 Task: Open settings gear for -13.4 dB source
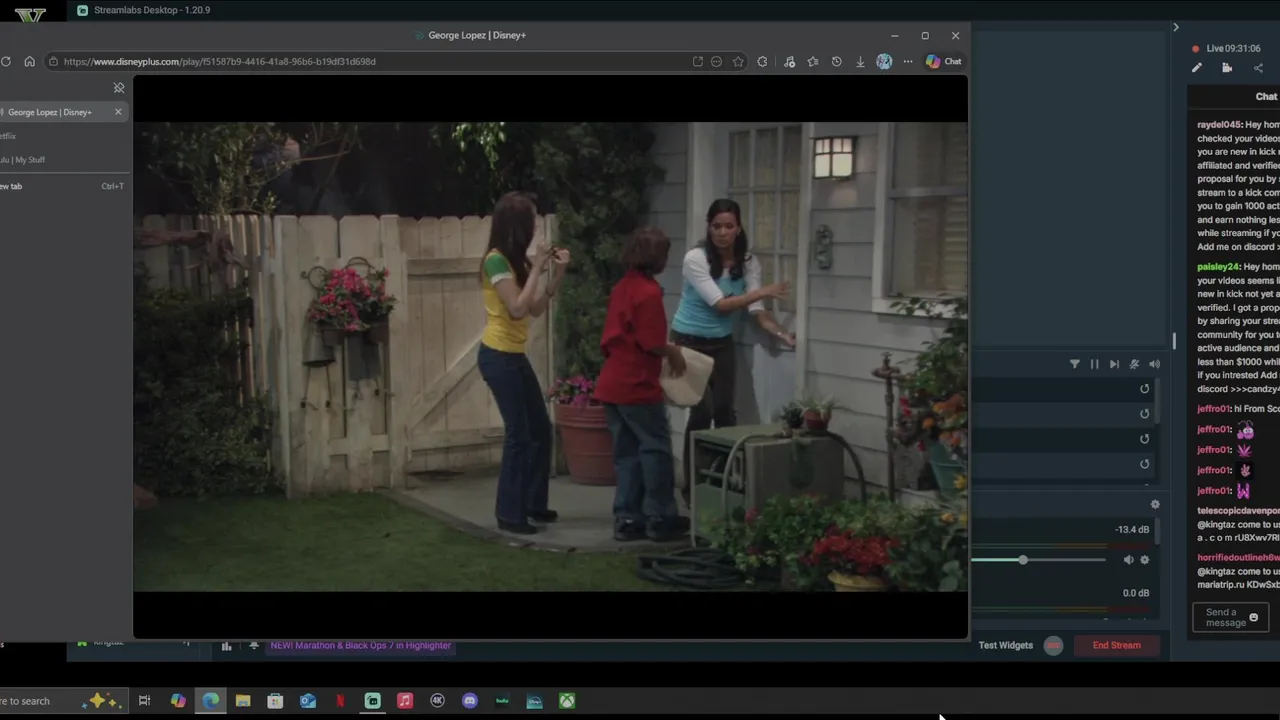point(1145,560)
